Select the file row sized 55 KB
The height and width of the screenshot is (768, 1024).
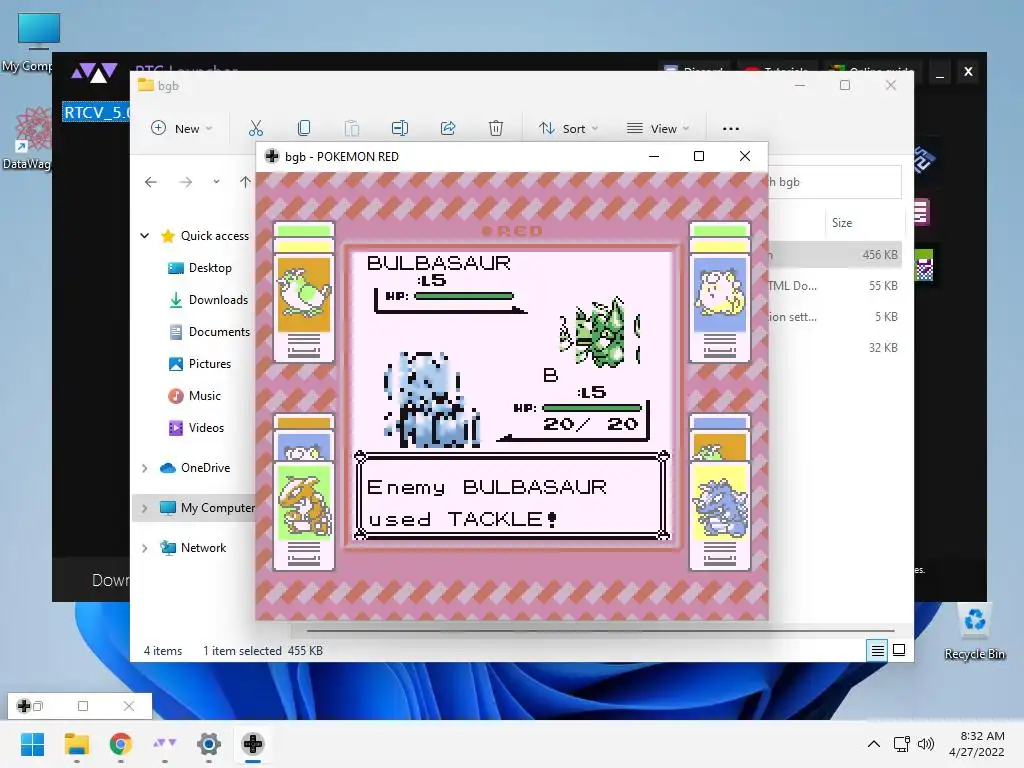pos(835,285)
